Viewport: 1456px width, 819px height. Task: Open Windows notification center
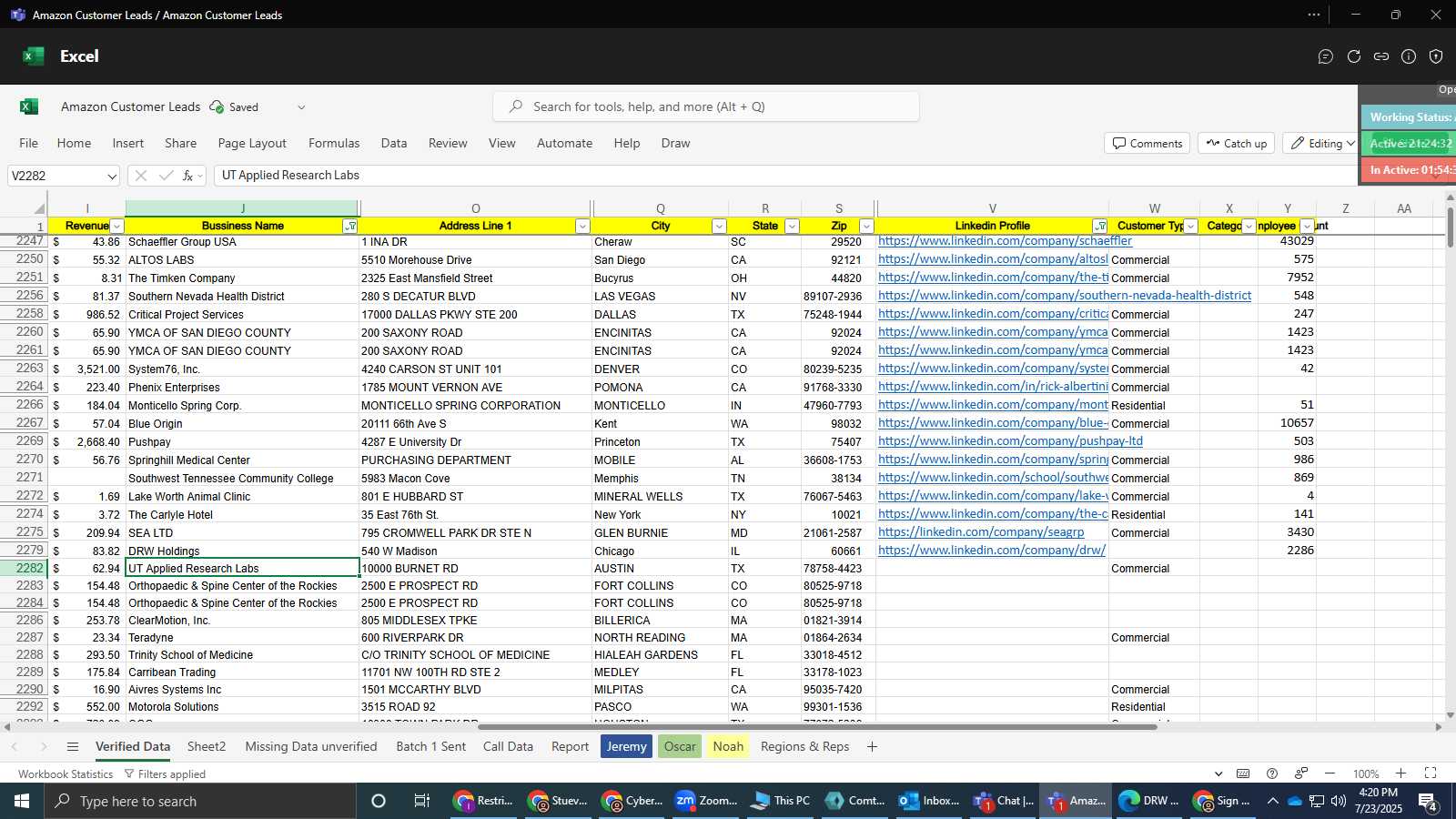(1429, 801)
